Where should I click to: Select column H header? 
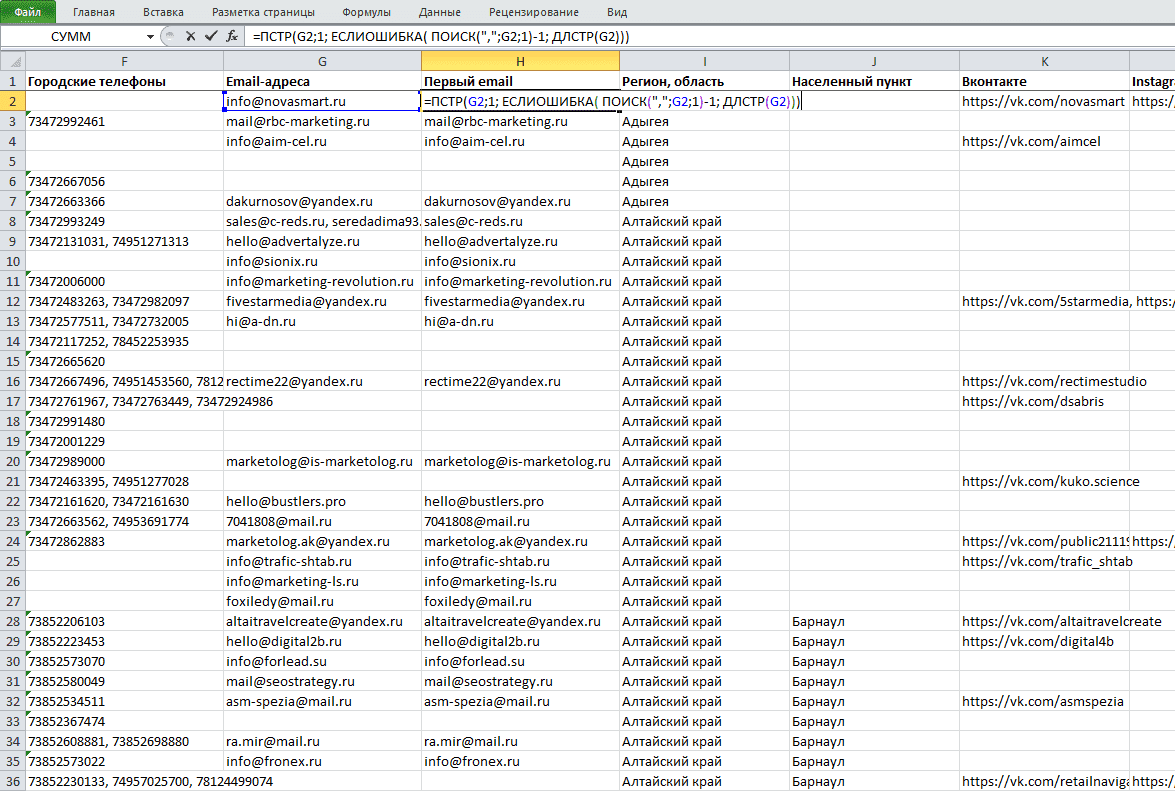tap(520, 61)
